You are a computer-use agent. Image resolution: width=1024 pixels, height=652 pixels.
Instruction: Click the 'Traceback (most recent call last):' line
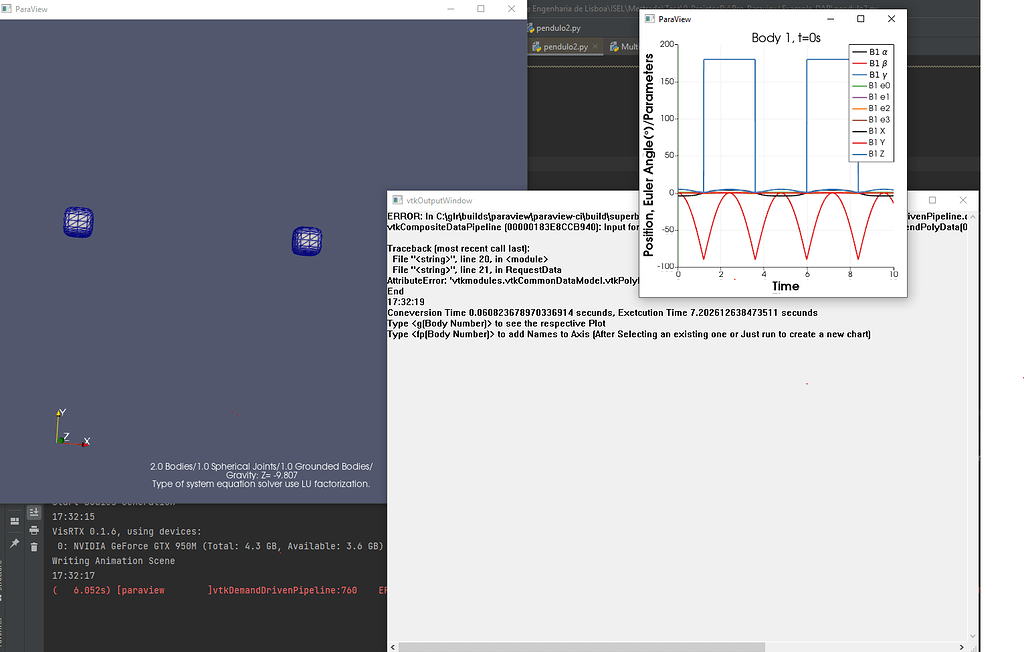click(458, 248)
